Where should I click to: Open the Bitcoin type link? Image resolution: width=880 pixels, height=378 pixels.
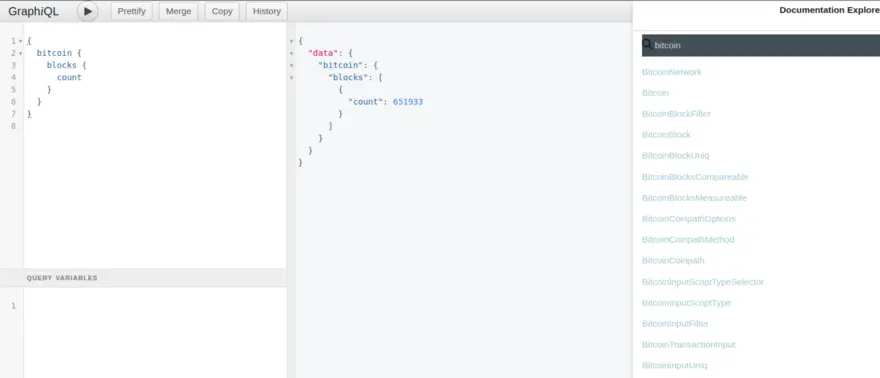[656, 93]
